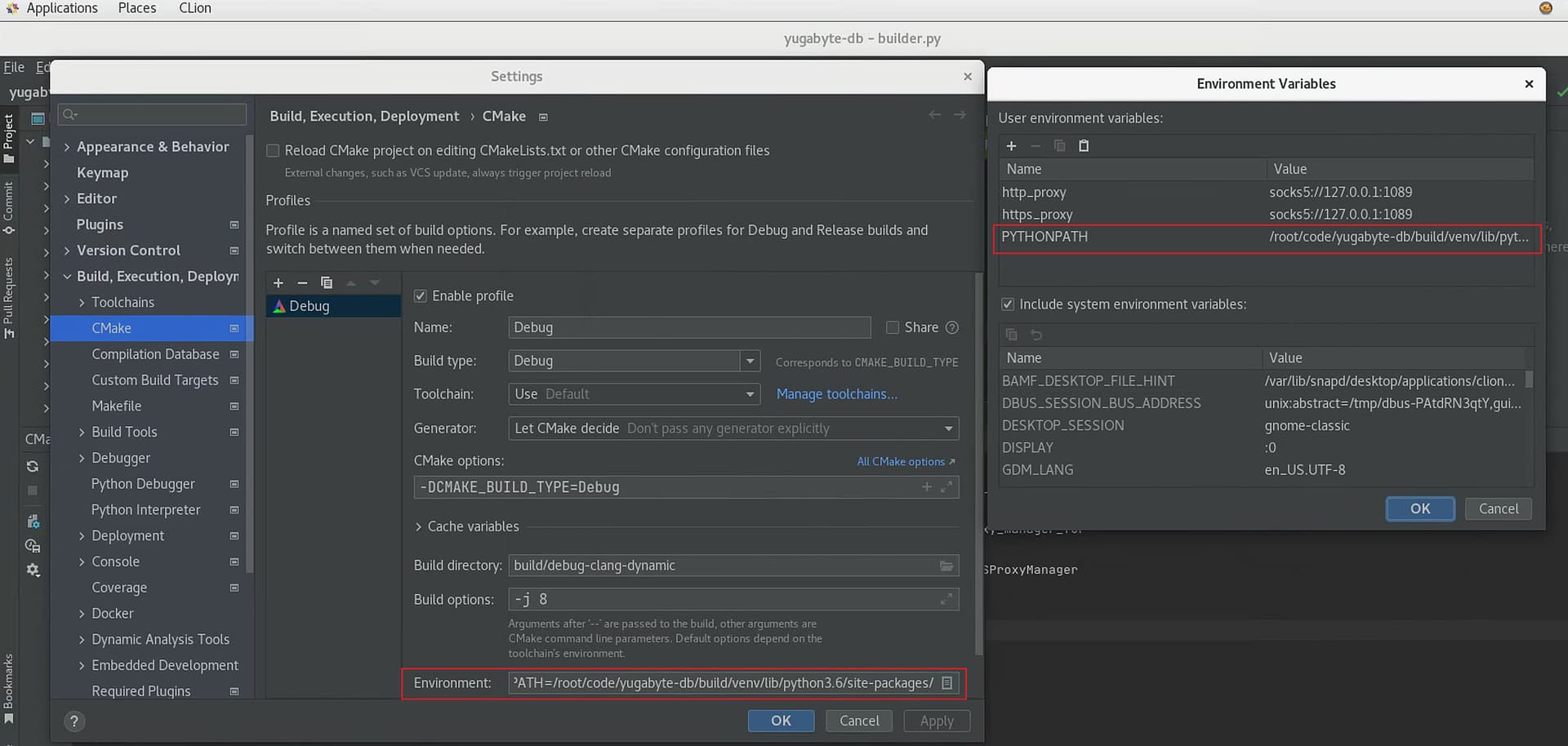The width and height of the screenshot is (1568, 746).
Task: Copy system environment variables
Action: 1012,335
